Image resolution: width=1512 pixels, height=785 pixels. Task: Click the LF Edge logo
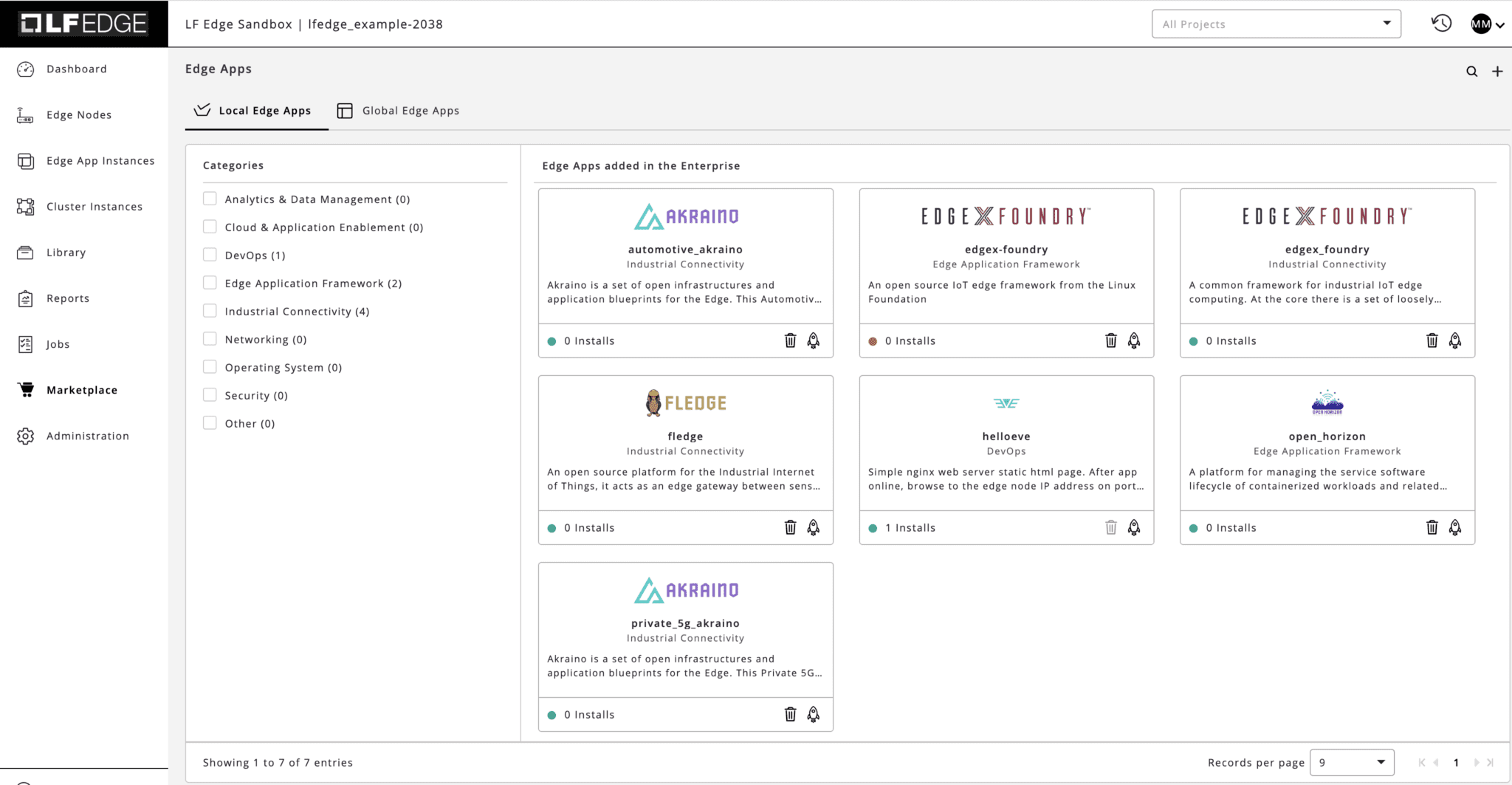83,24
